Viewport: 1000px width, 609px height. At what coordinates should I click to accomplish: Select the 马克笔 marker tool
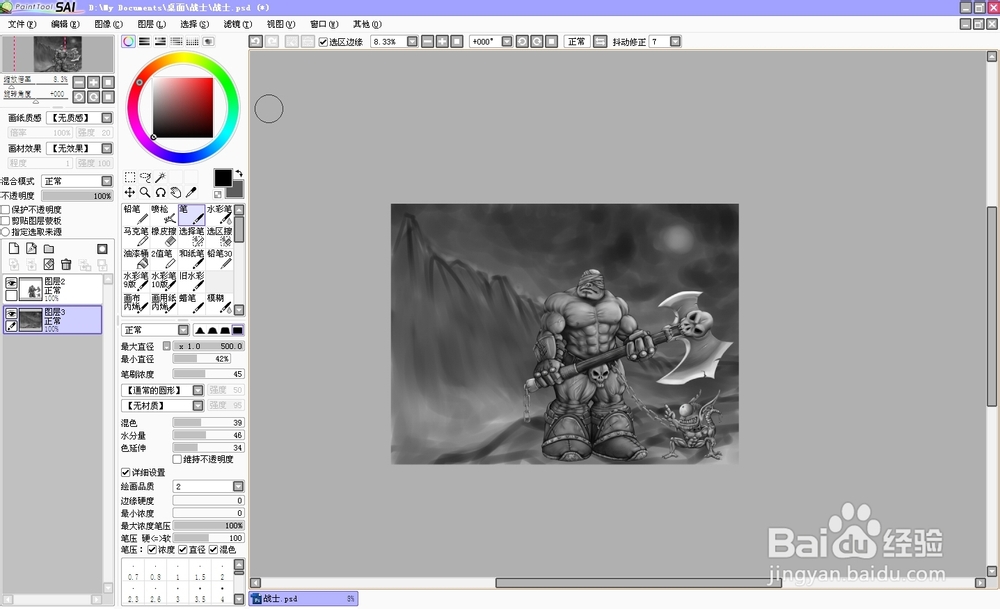click(x=135, y=237)
